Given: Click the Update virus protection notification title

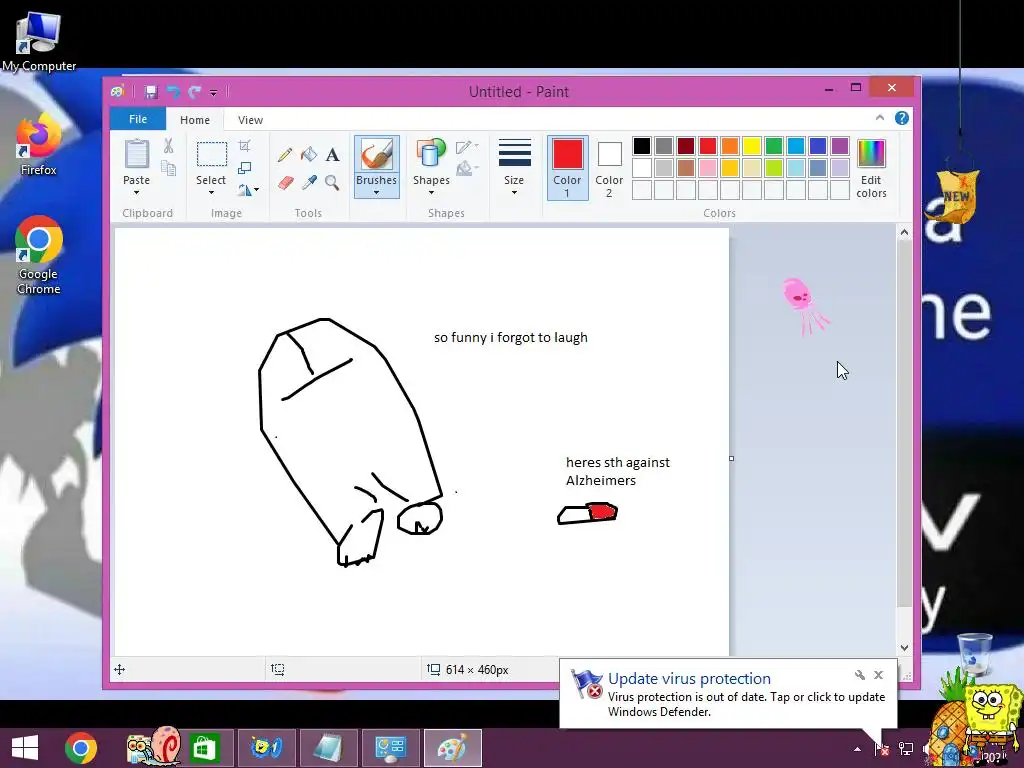Looking at the screenshot, I should tap(689, 679).
